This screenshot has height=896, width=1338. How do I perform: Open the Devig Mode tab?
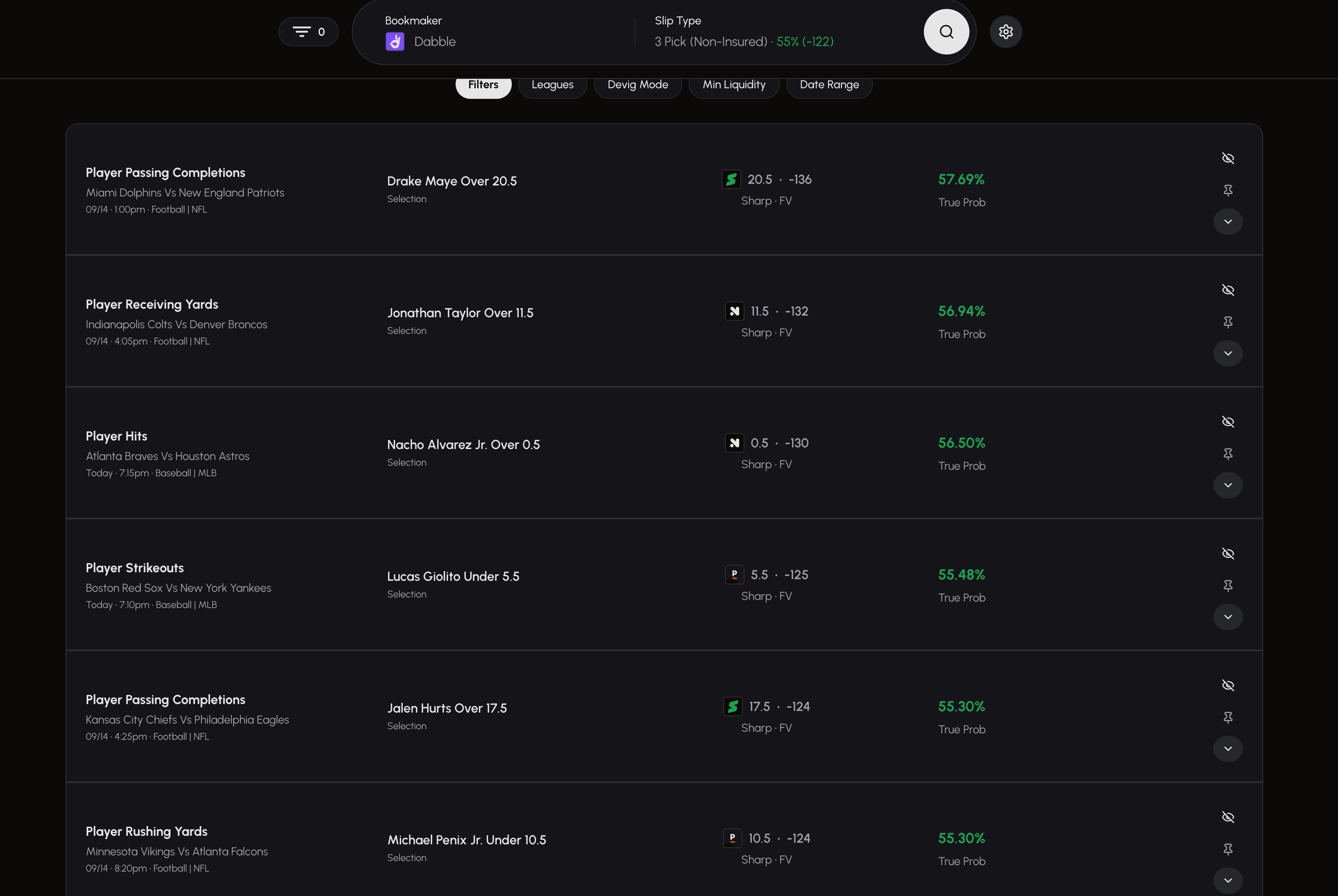[637, 85]
